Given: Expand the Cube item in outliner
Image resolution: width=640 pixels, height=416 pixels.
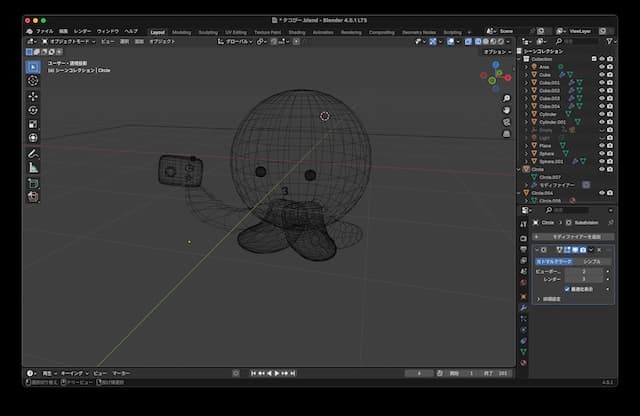Looking at the screenshot, I should point(527,75).
